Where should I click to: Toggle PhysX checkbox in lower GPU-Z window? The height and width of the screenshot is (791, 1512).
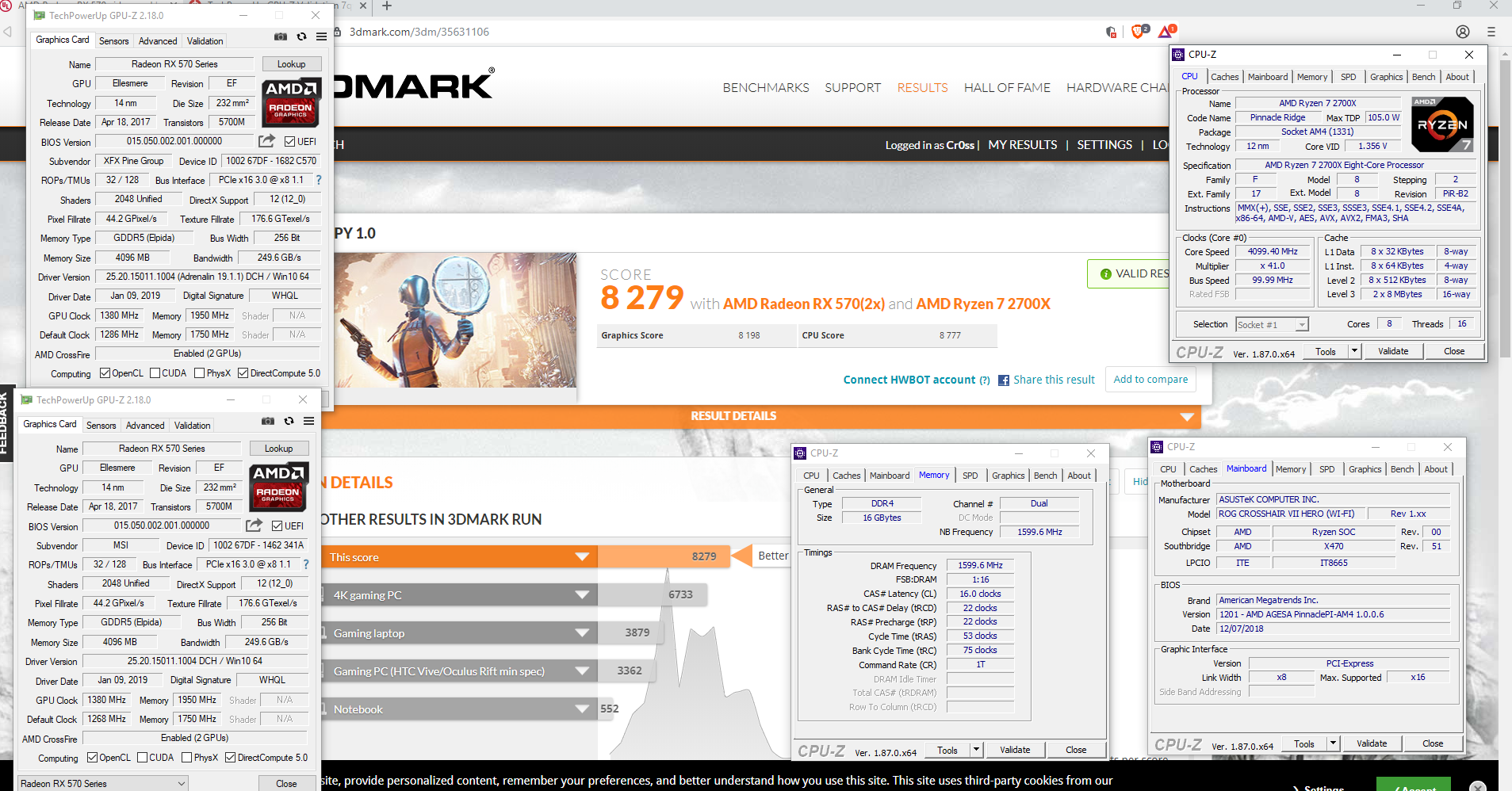(187, 758)
